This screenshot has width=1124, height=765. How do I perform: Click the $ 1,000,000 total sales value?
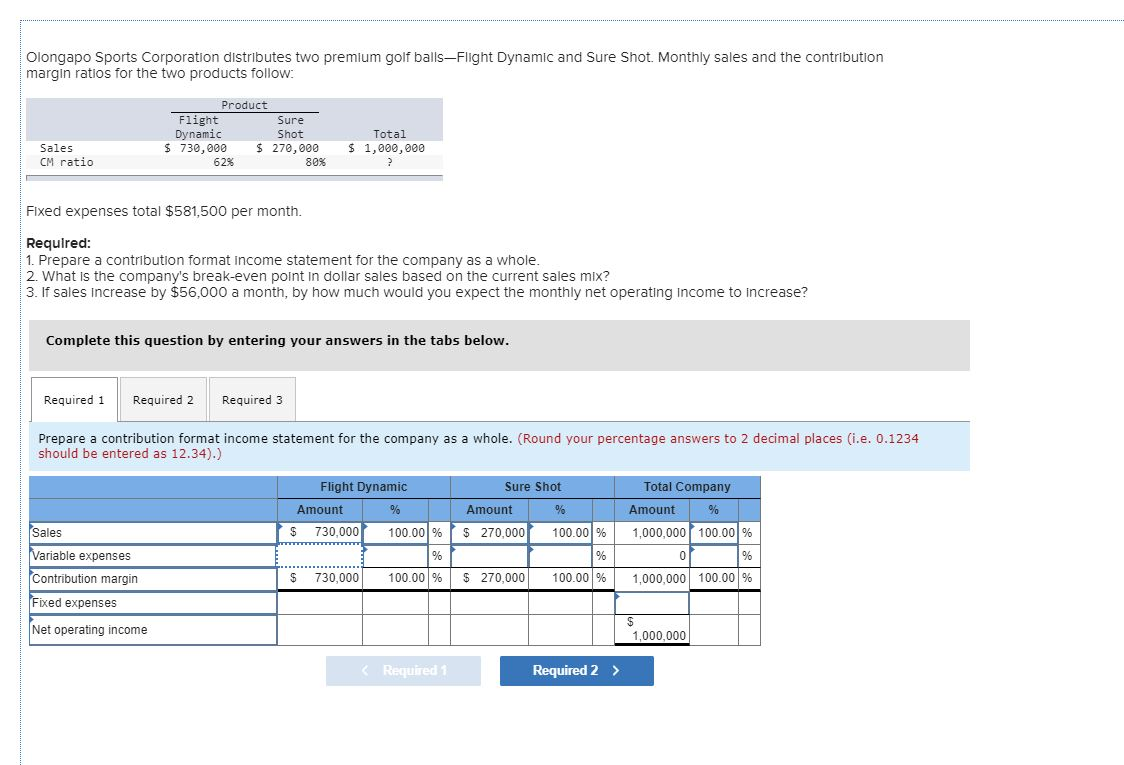[x=386, y=148]
